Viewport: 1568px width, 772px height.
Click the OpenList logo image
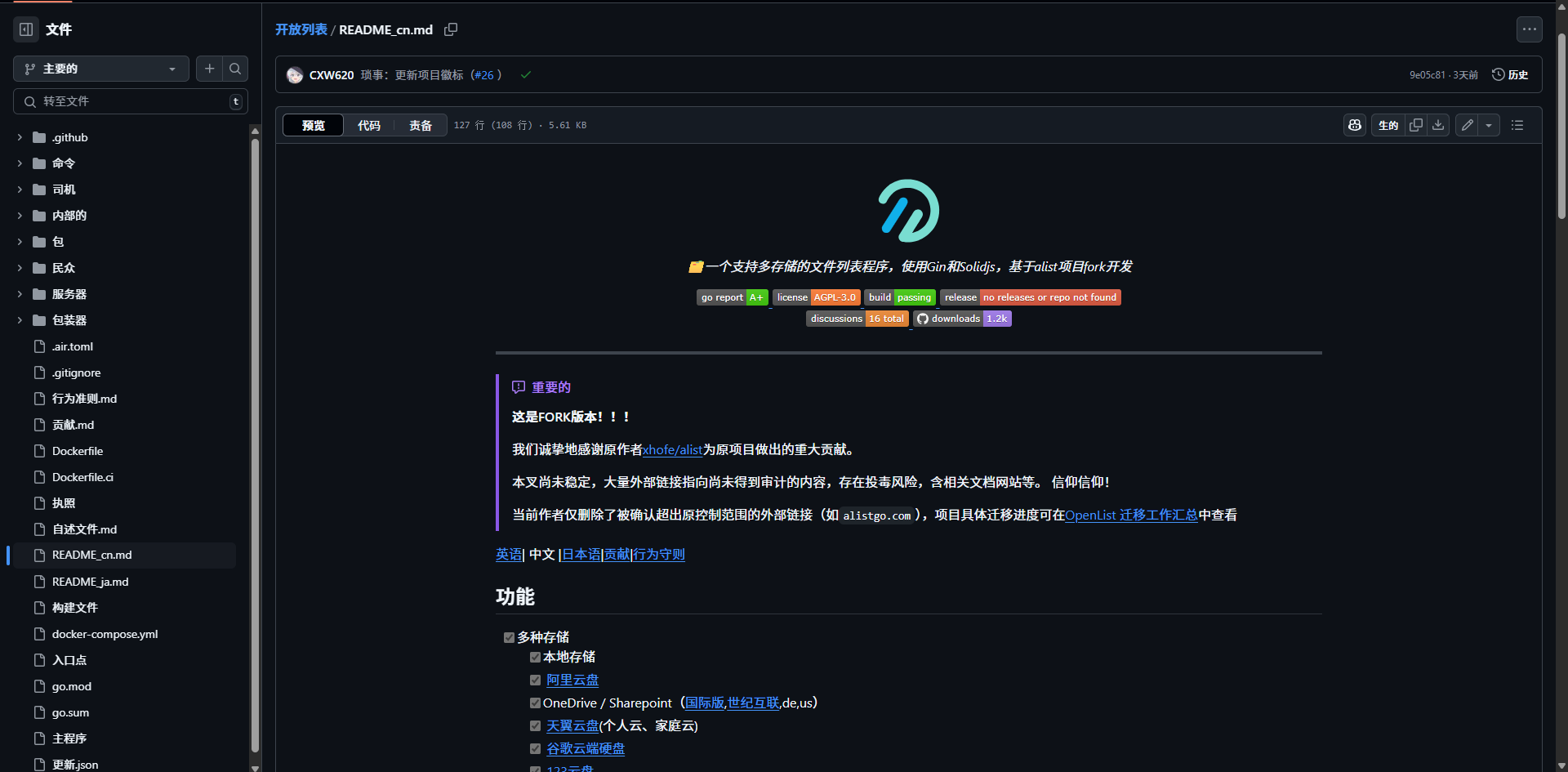click(x=909, y=211)
